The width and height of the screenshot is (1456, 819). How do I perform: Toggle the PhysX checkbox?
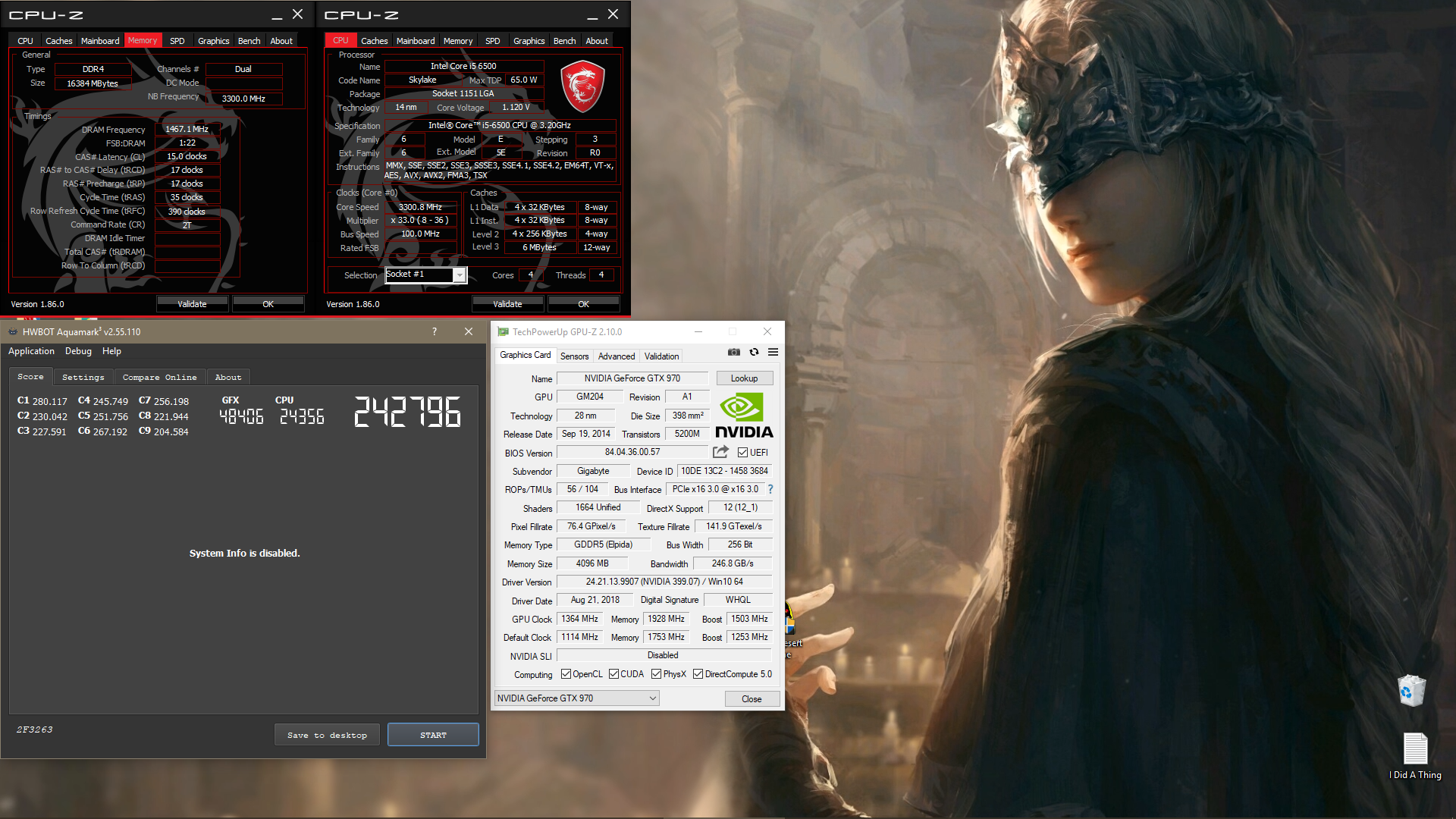[x=656, y=674]
